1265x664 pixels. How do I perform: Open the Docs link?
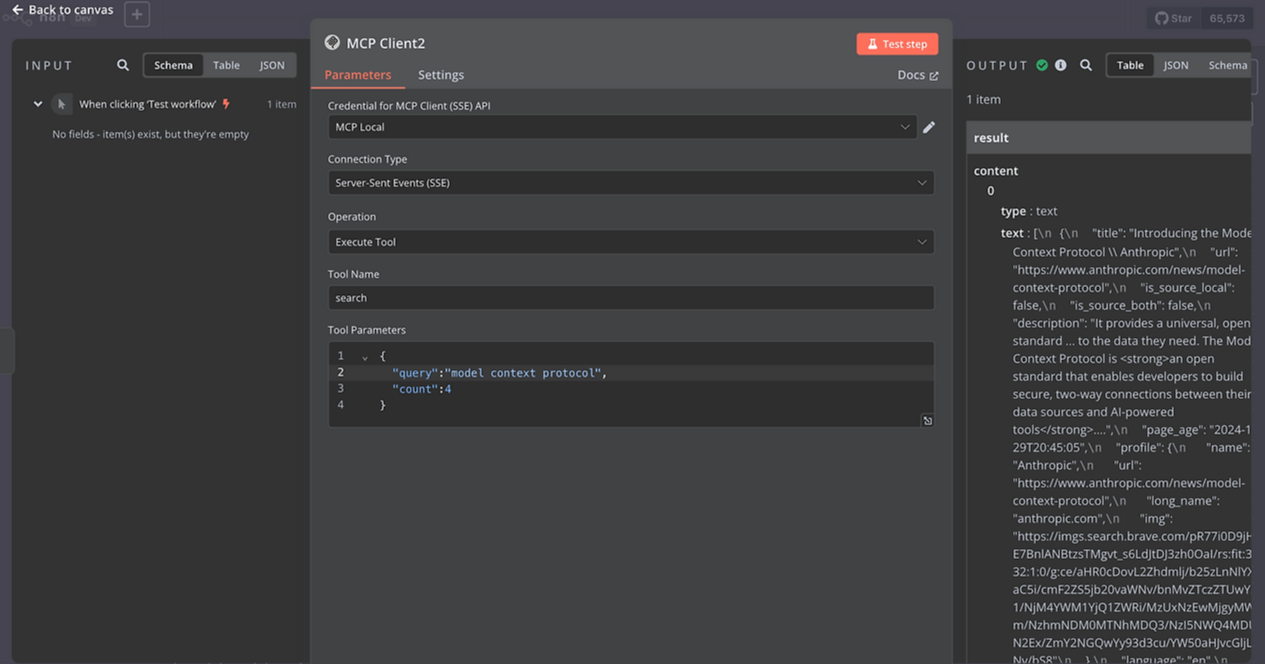pyautogui.click(x=918, y=75)
